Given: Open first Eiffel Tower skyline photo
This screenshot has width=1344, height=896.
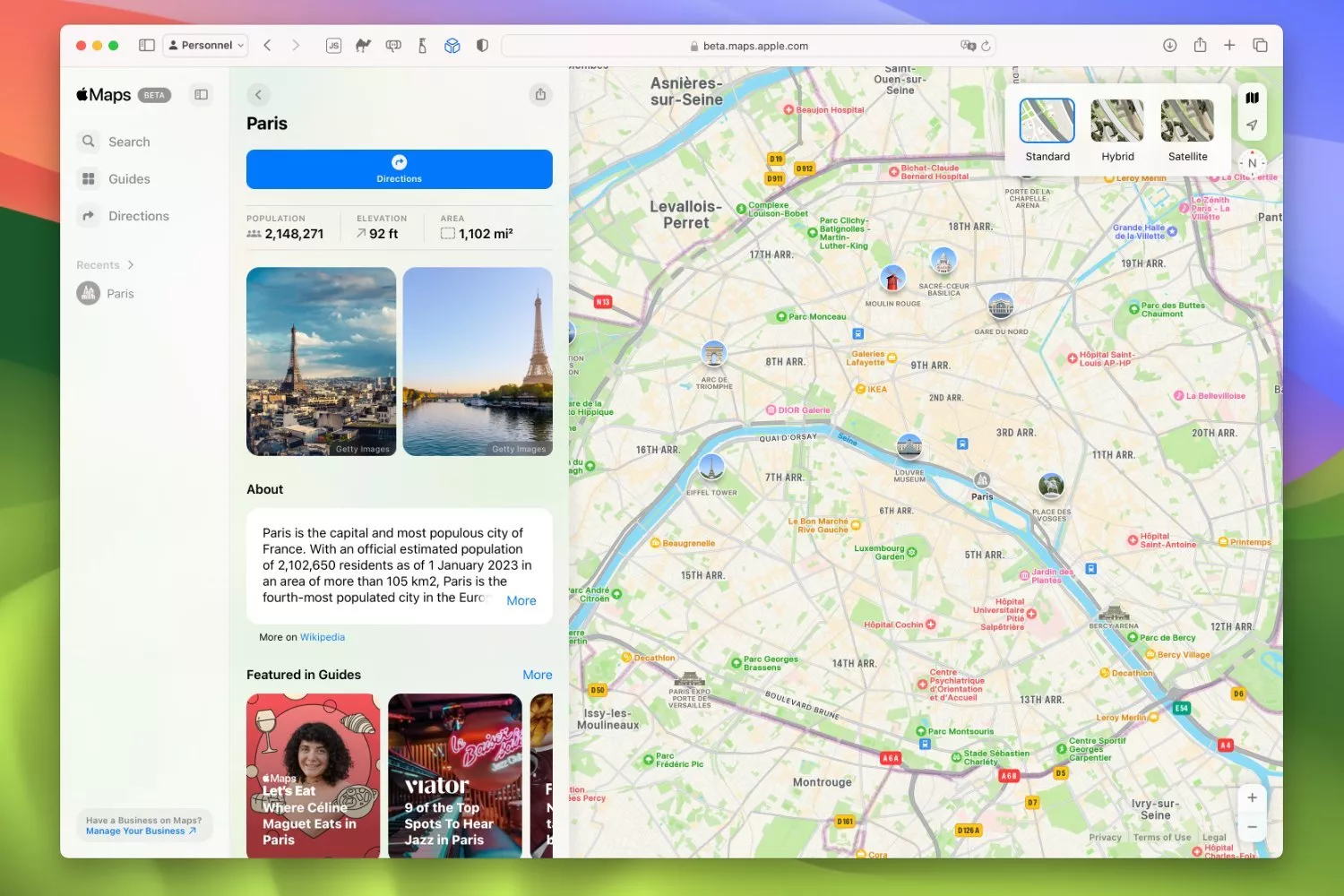Looking at the screenshot, I should [321, 361].
